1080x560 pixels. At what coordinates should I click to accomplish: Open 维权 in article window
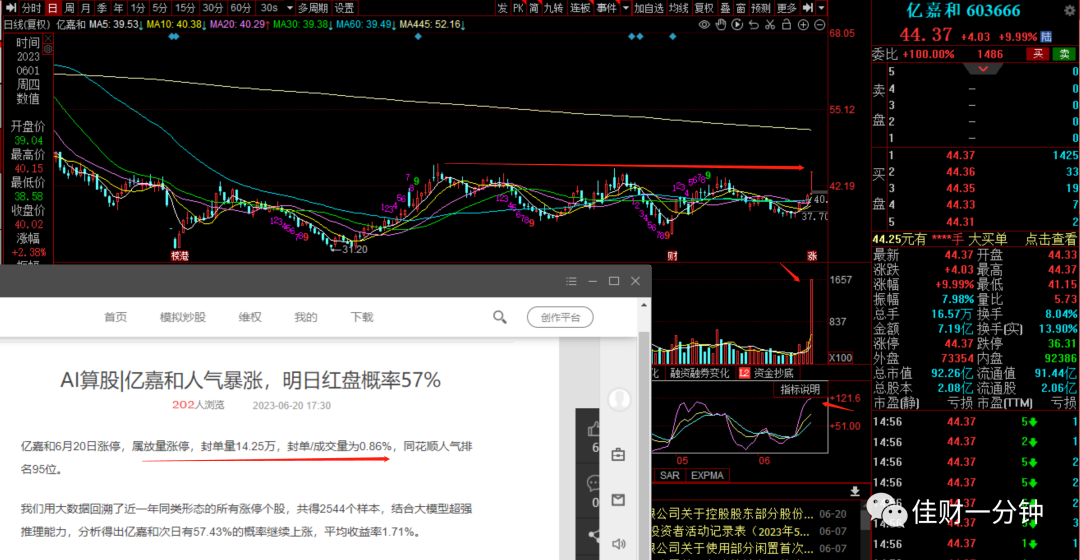tap(250, 317)
